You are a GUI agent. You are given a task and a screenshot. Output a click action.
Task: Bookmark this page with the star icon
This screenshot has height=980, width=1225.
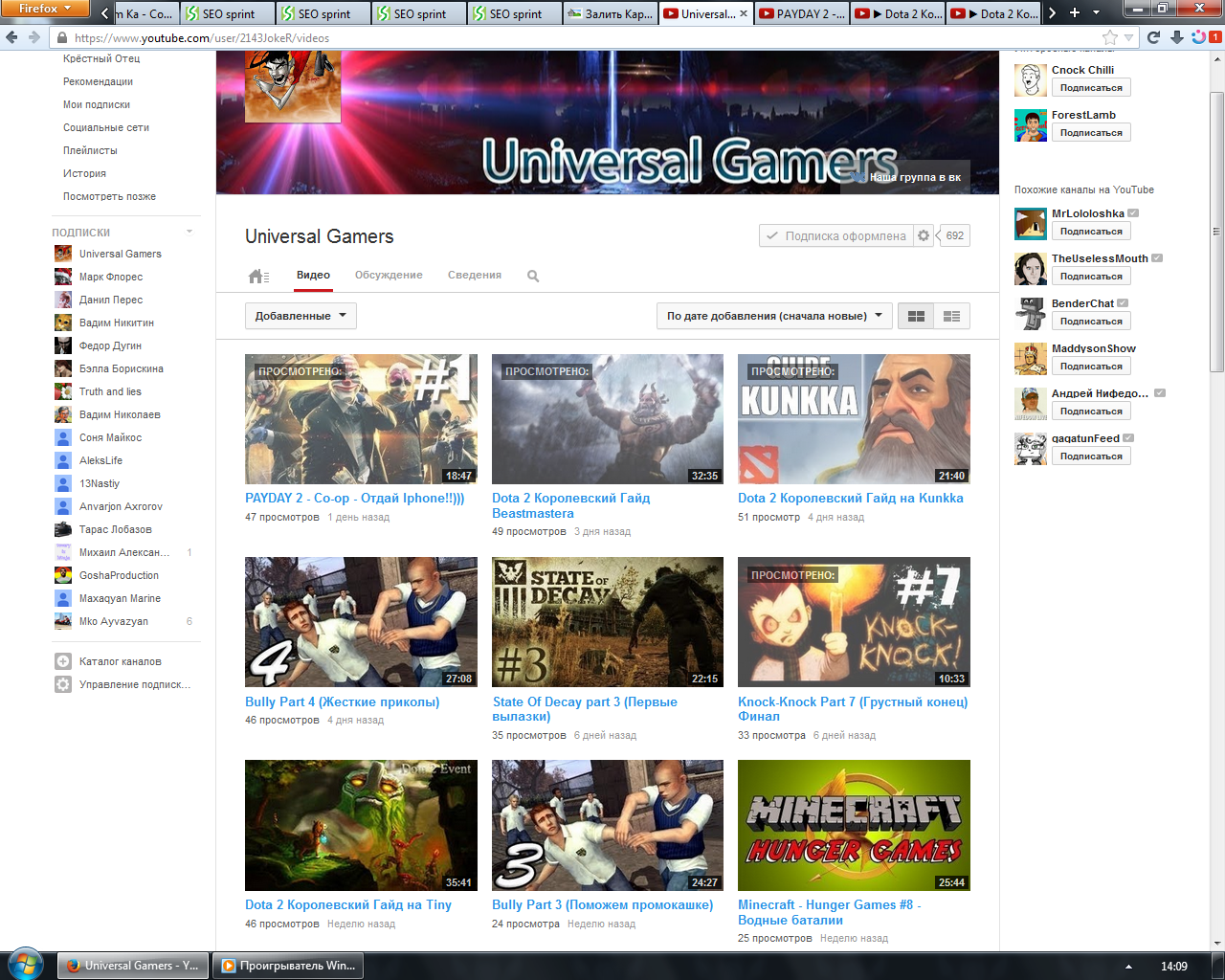tap(1110, 37)
